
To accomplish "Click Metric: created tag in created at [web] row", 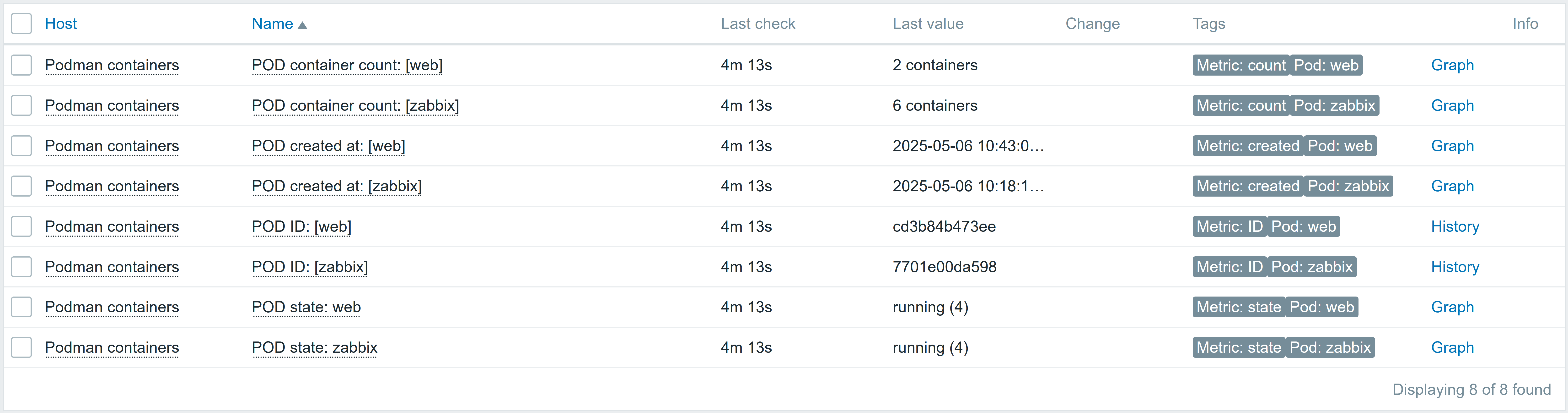I will coord(1248,146).
